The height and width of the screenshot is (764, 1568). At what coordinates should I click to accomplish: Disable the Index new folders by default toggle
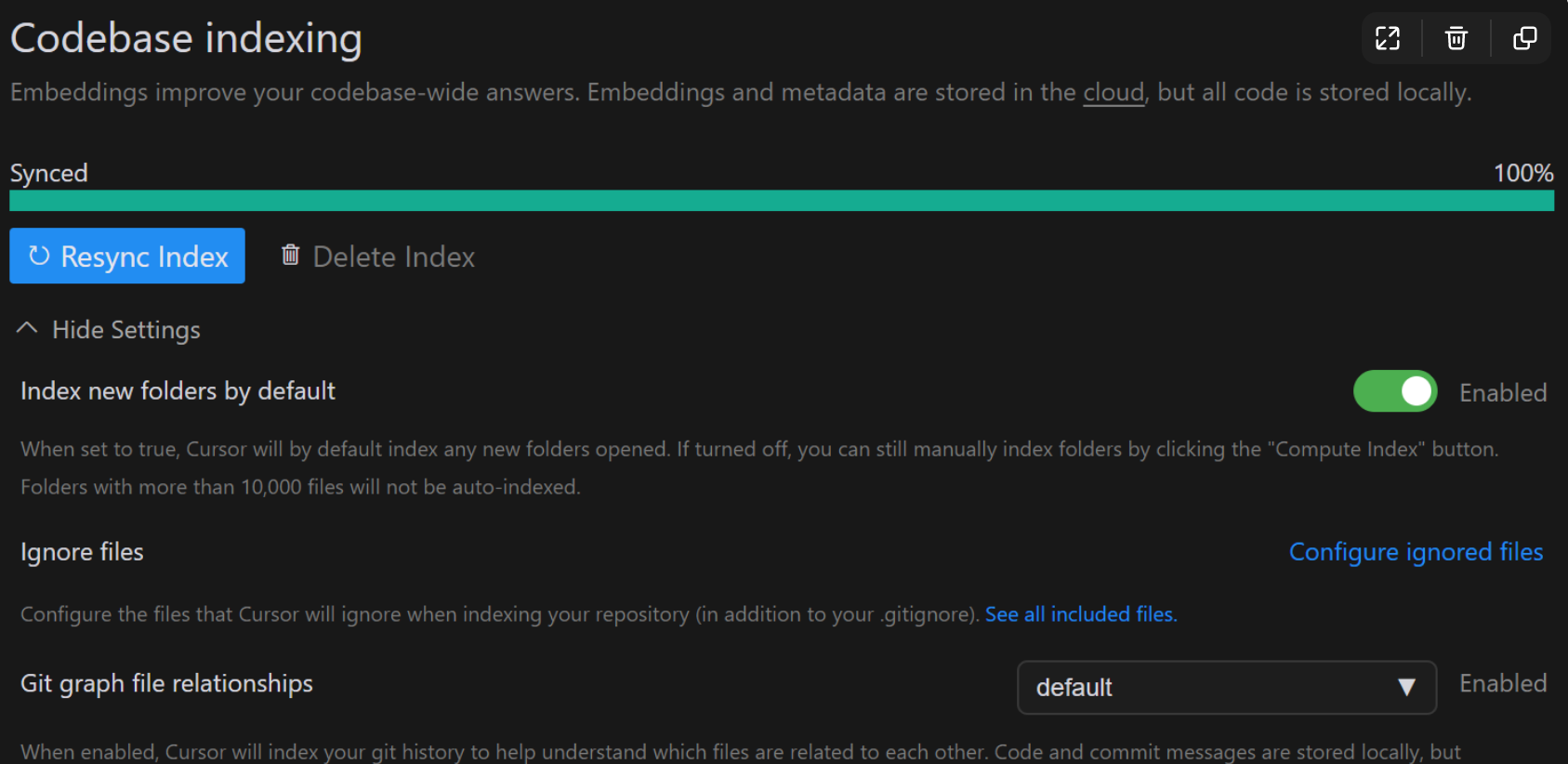pyautogui.click(x=1395, y=391)
